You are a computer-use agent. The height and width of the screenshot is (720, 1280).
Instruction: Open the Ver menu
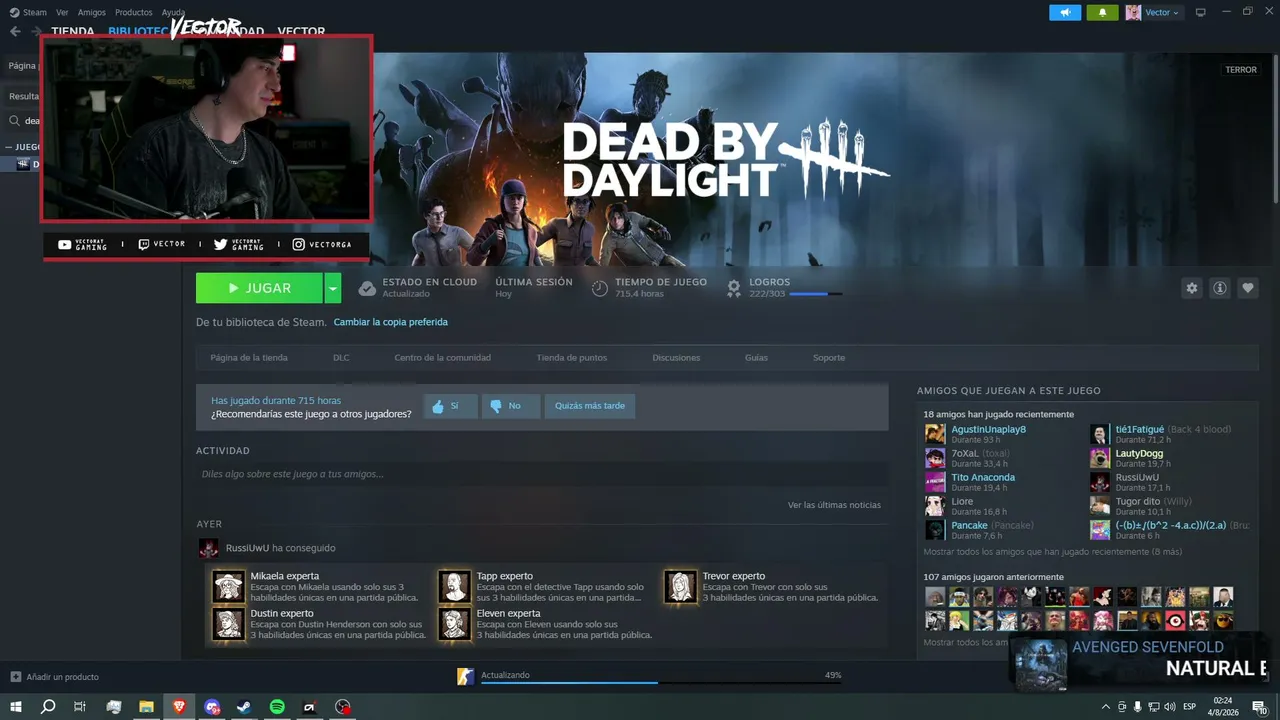click(62, 12)
